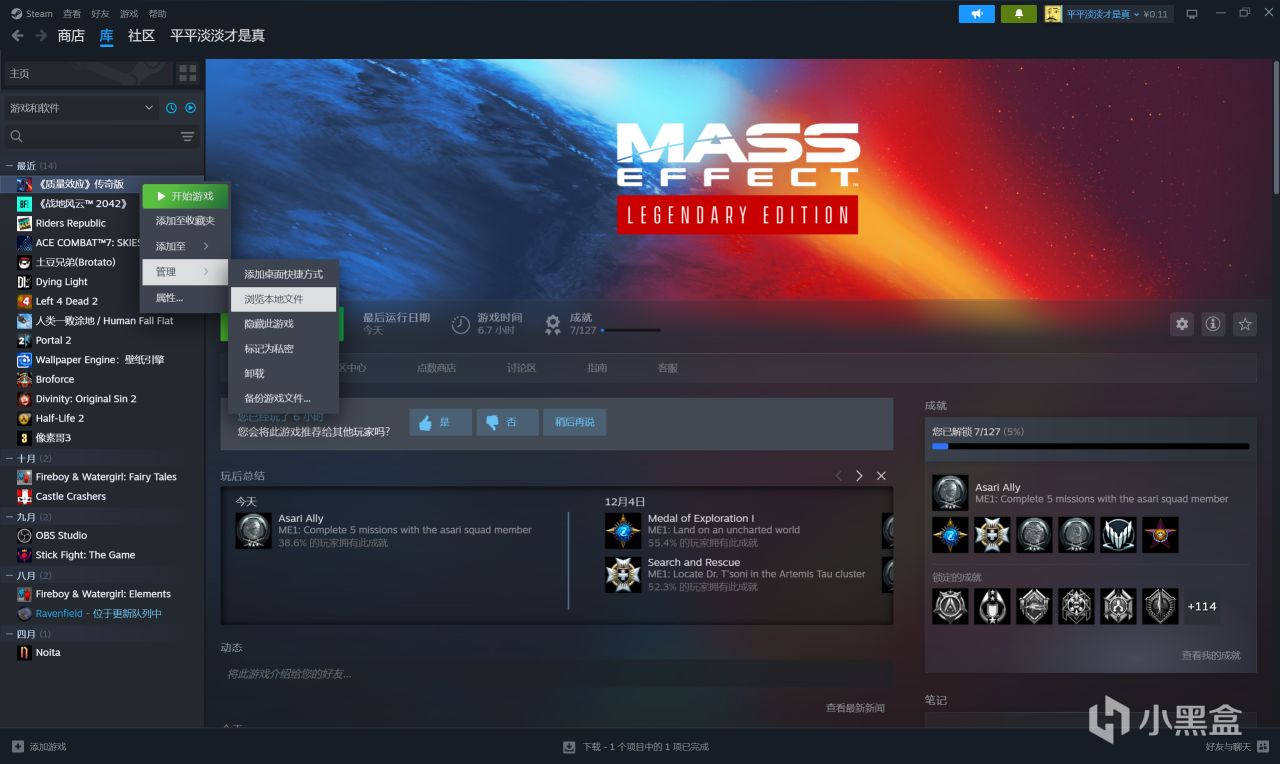Open the +114 locked achievements tile
Viewport: 1280px width, 764px height.
(1201, 606)
